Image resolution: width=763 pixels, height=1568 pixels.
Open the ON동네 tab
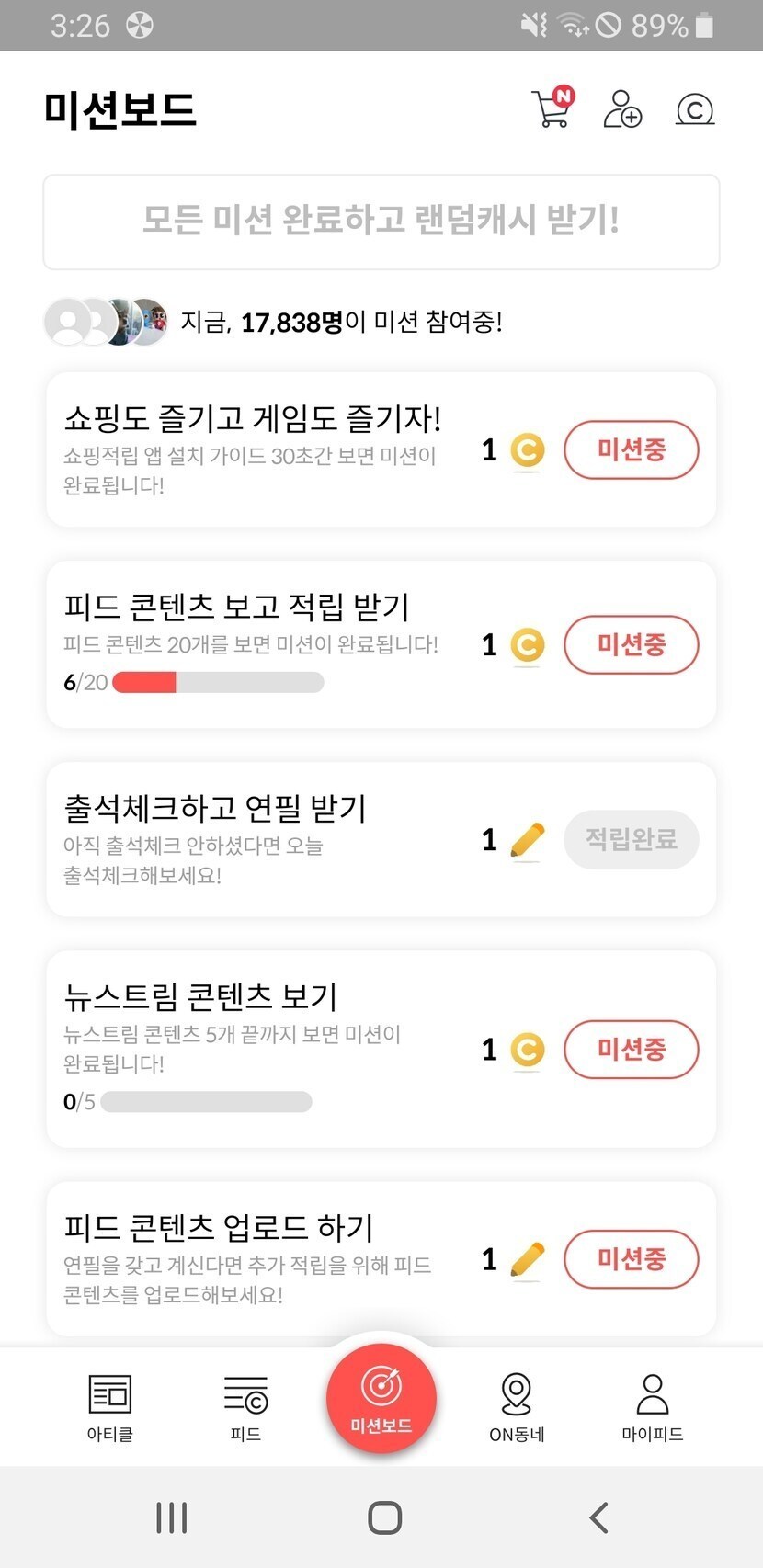click(x=517, y=1406)
